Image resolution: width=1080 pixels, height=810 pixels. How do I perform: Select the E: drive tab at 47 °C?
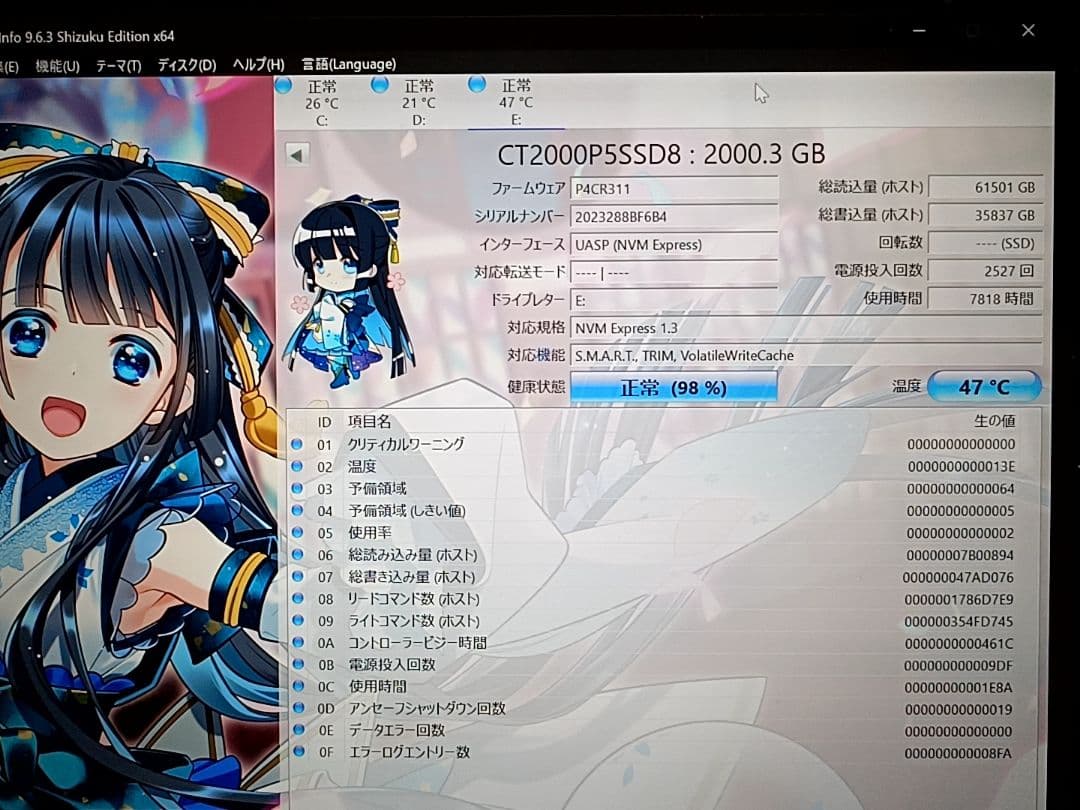pyautogui.click(x=516, y=102)
